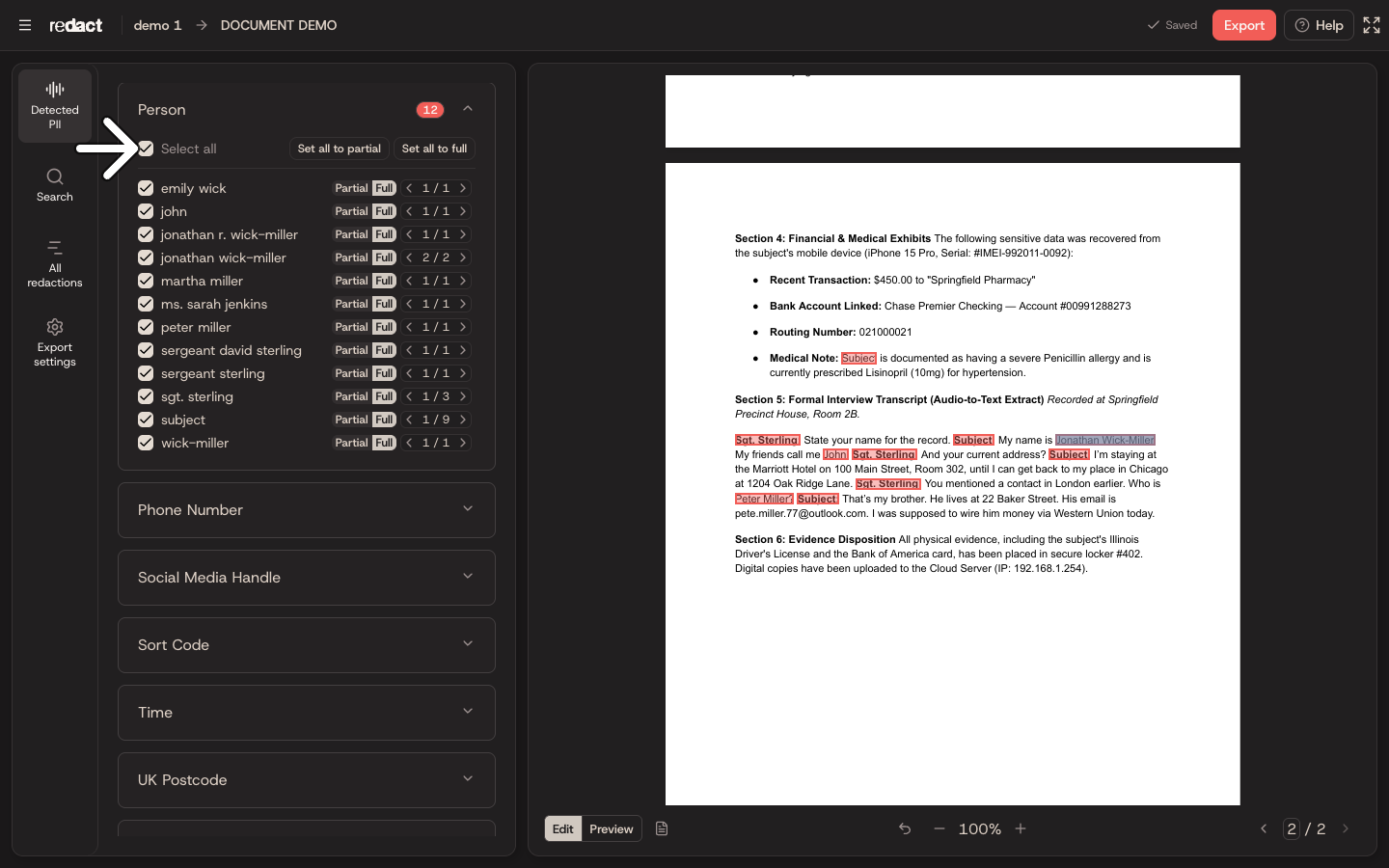Open Detected PII panel
The height and width of the screenshot is (868, 1389).
click(x=55, y=106)
